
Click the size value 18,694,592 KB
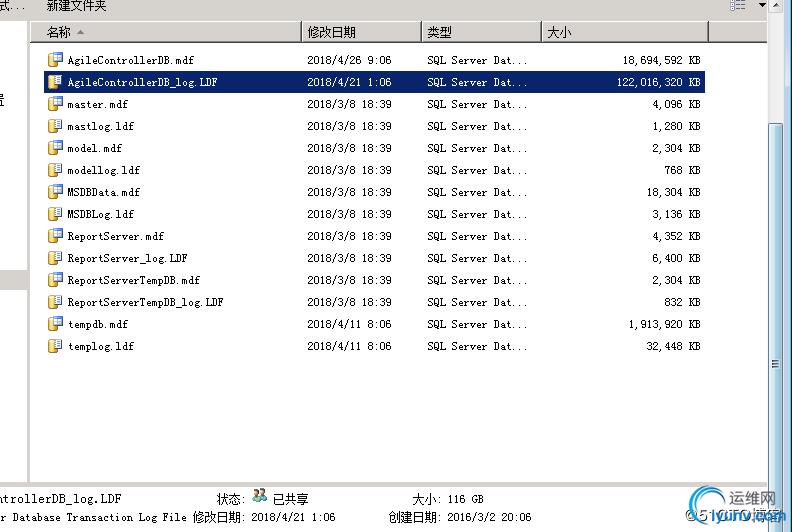pyautogui.click(x=661, y=60)
